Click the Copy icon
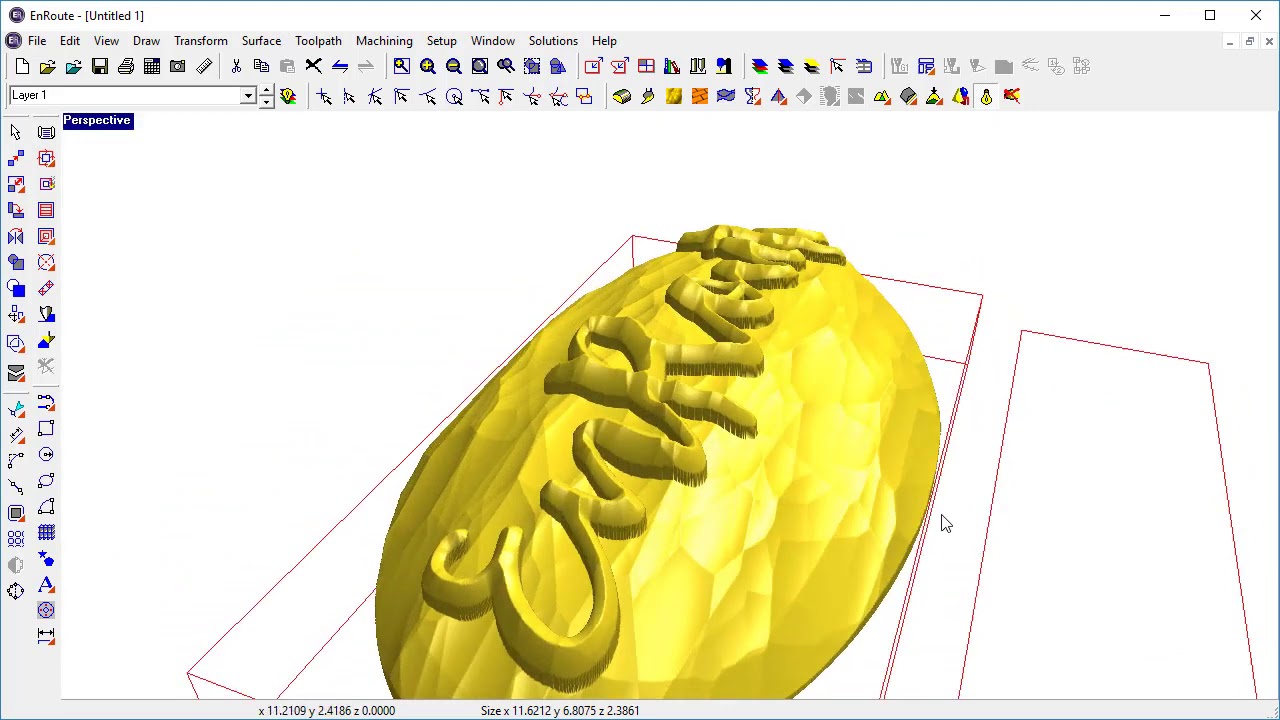Viewport: 1280px width, 720px height. [x=262, y=66]
